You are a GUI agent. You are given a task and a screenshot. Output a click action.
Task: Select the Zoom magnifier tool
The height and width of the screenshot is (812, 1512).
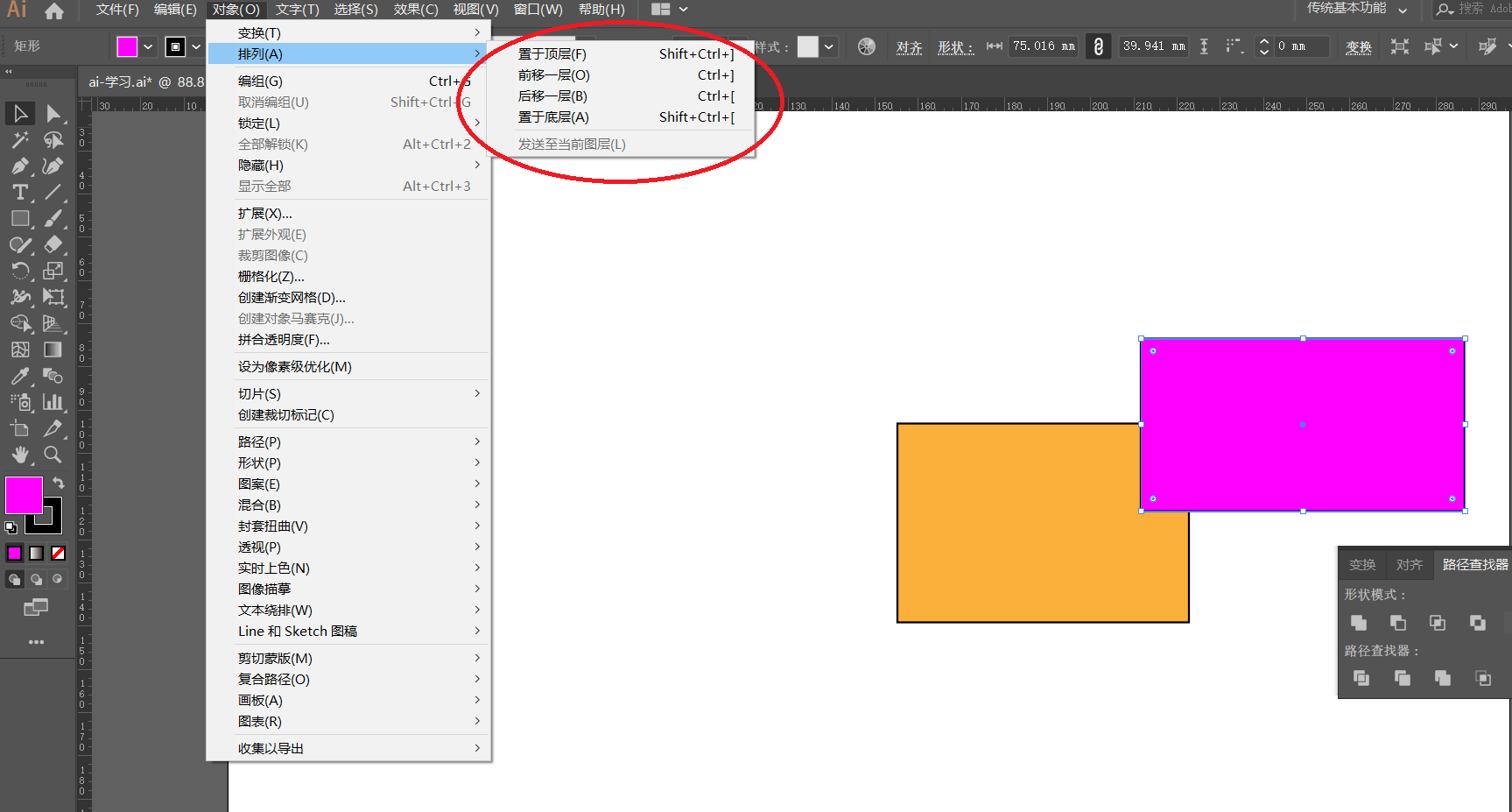pos(53,455)
